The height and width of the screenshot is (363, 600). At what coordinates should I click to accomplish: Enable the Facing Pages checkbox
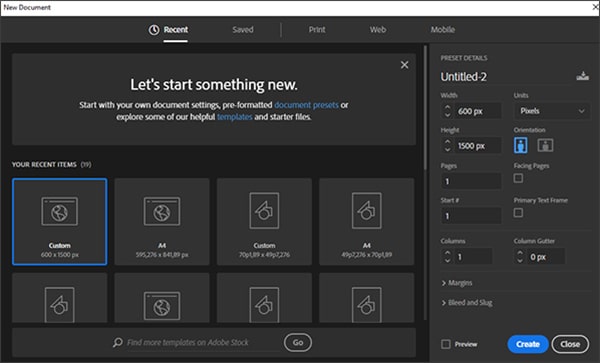[518, 178]
